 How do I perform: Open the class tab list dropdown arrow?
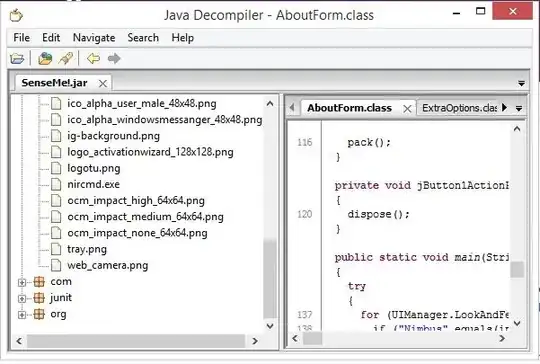[519, 108]
